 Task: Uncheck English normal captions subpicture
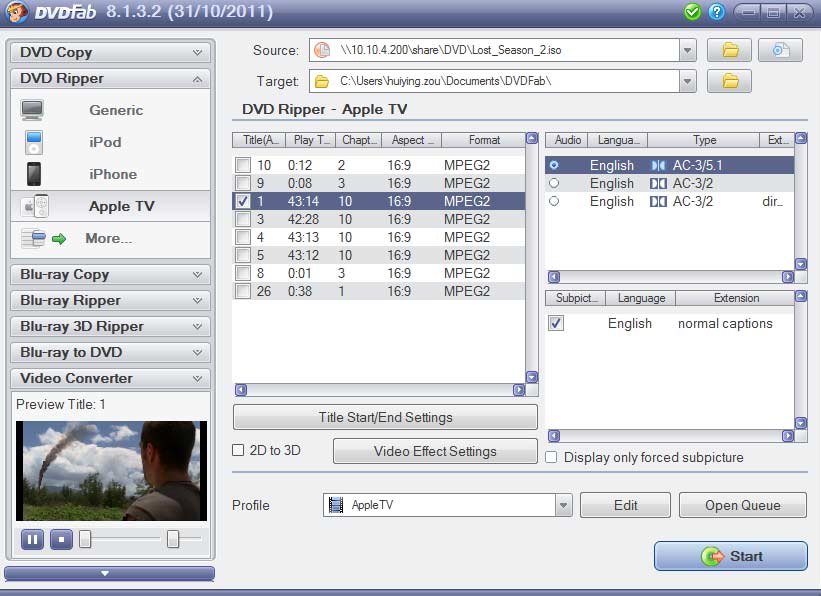coord(556,323)
